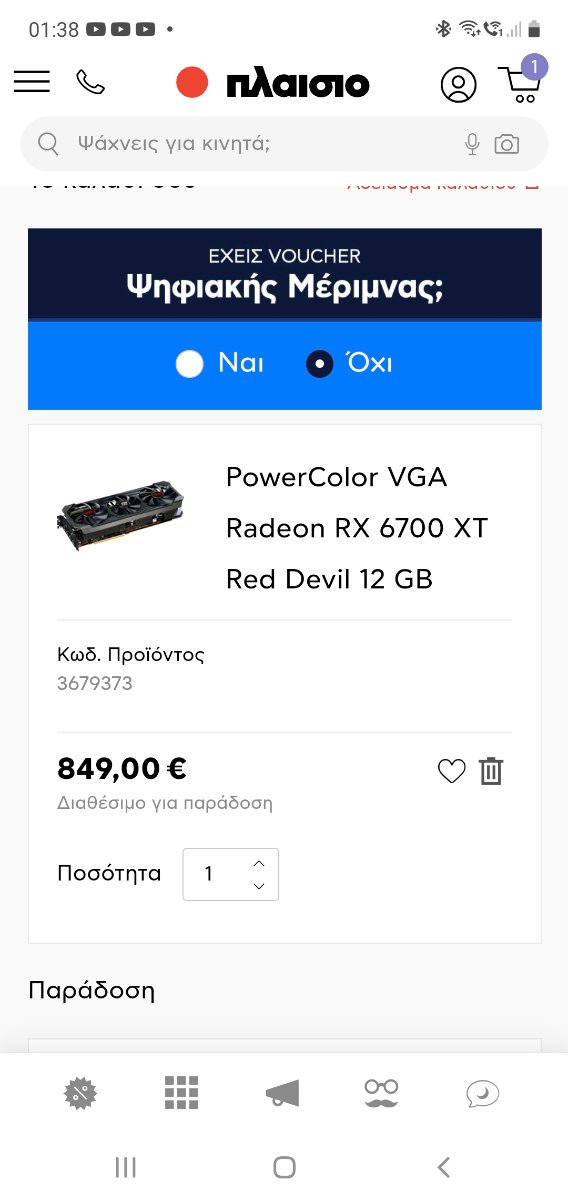Tap the πλαισιο logo
This screenshot has height=1200, width=568.
point(273,83)
